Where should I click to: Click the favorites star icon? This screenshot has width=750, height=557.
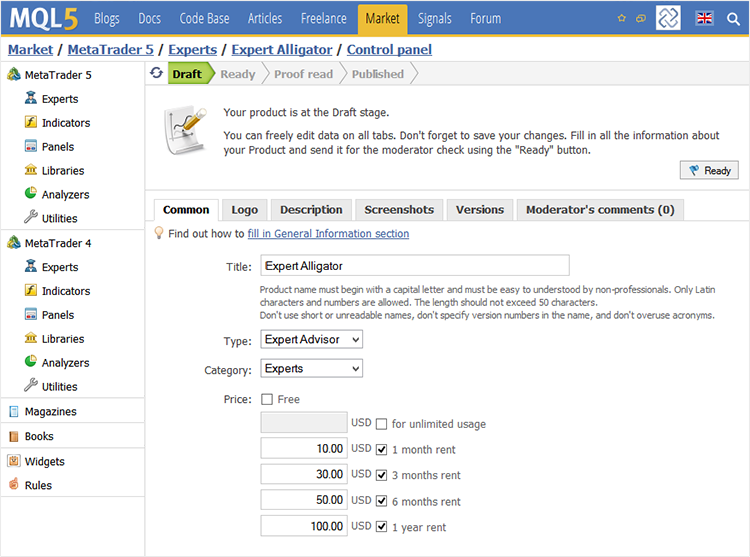coord(622,18)
